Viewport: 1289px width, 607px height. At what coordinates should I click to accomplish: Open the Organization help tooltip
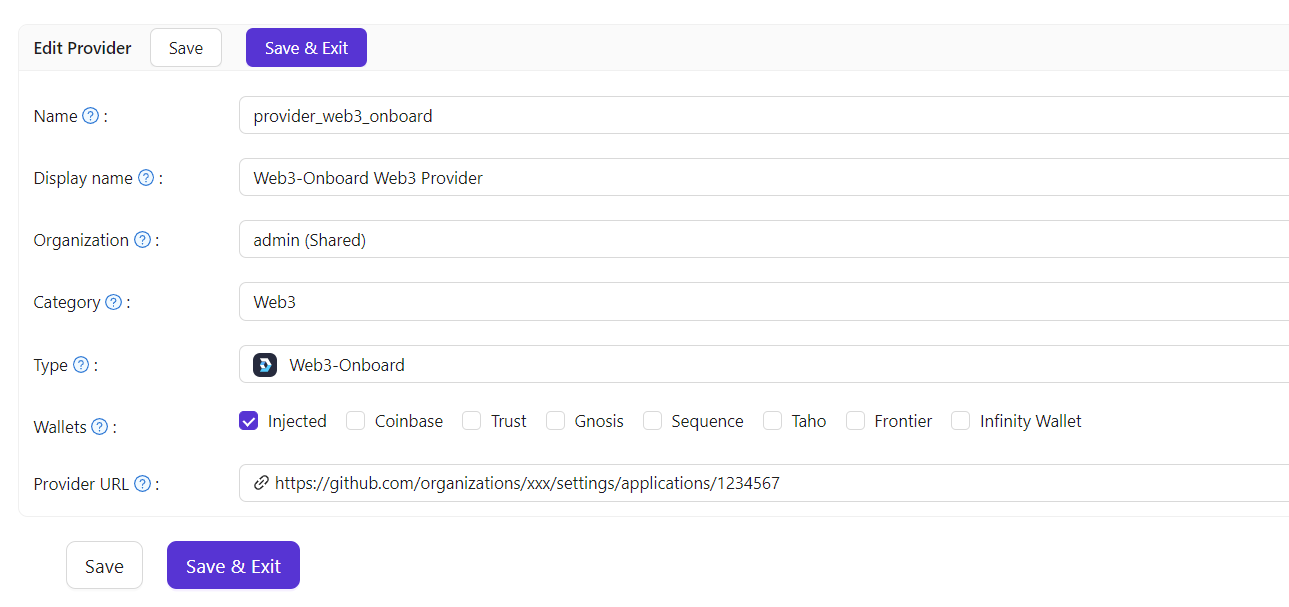click(141, 239)
